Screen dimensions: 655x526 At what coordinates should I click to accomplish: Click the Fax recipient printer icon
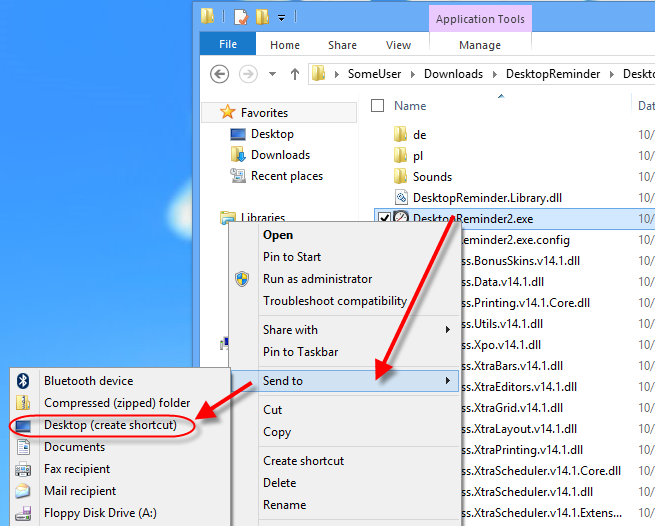(23, 470)
